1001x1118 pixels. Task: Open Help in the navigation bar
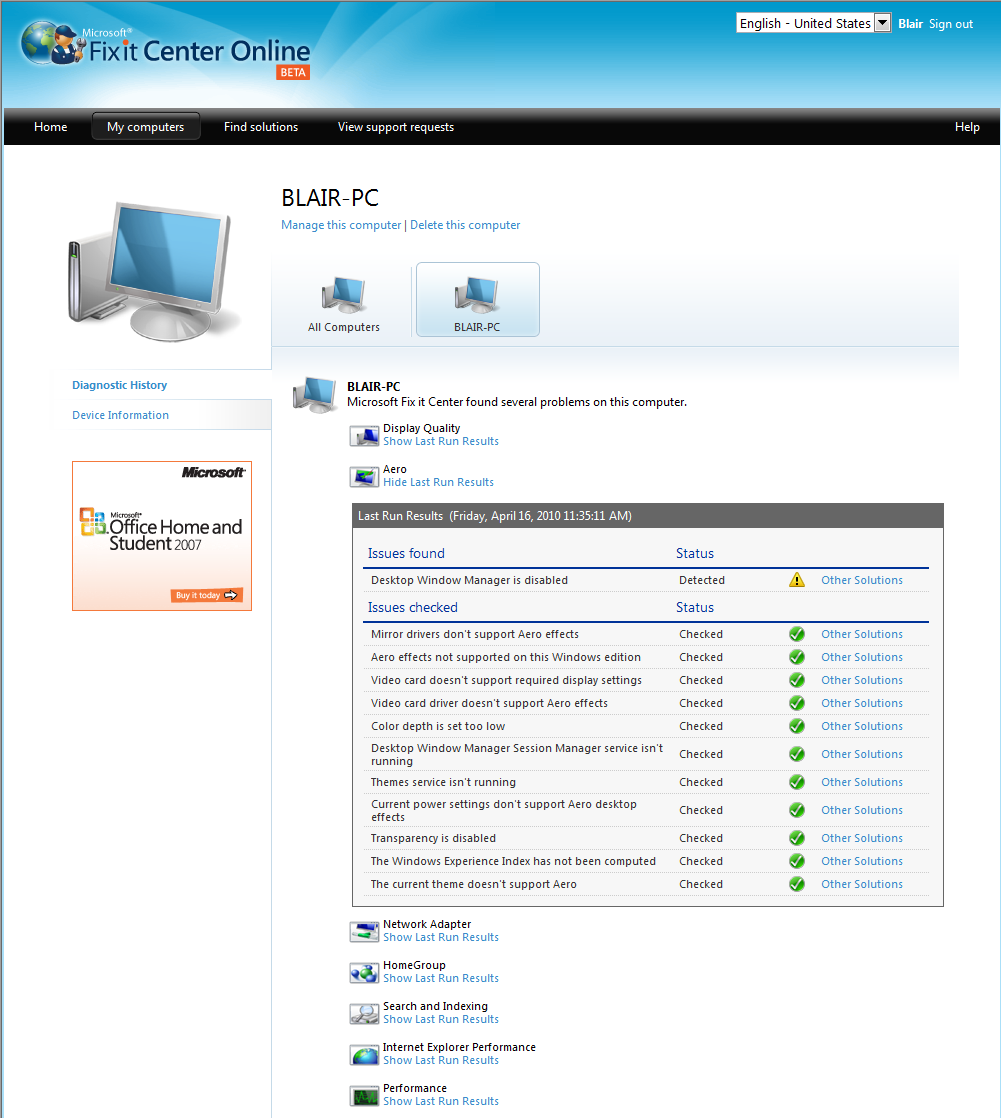(967, 127)
